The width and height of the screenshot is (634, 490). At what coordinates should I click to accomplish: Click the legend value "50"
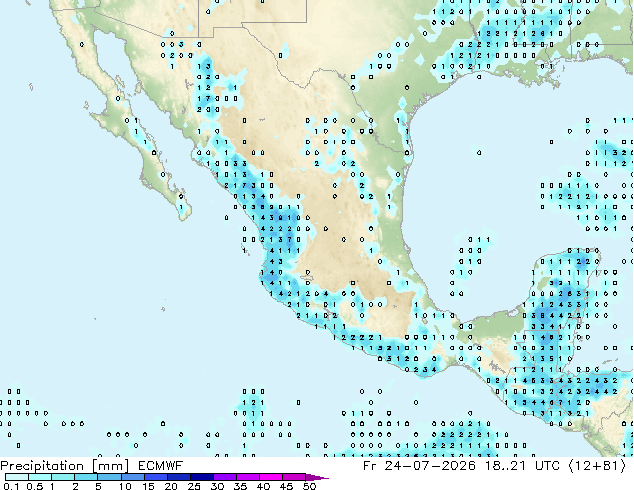(309, 486)
